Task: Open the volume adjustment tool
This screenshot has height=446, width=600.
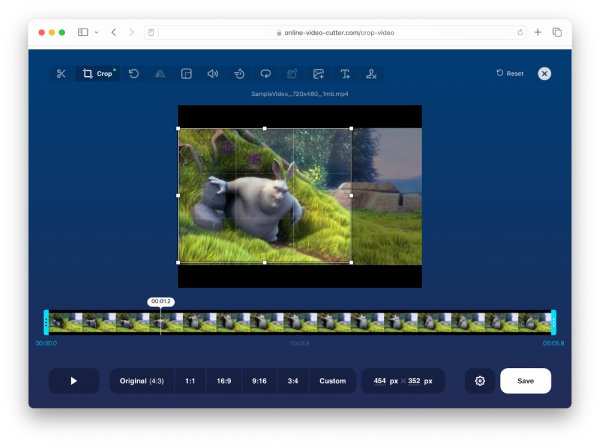Action: pyautogui.click(x=212, y=74)
